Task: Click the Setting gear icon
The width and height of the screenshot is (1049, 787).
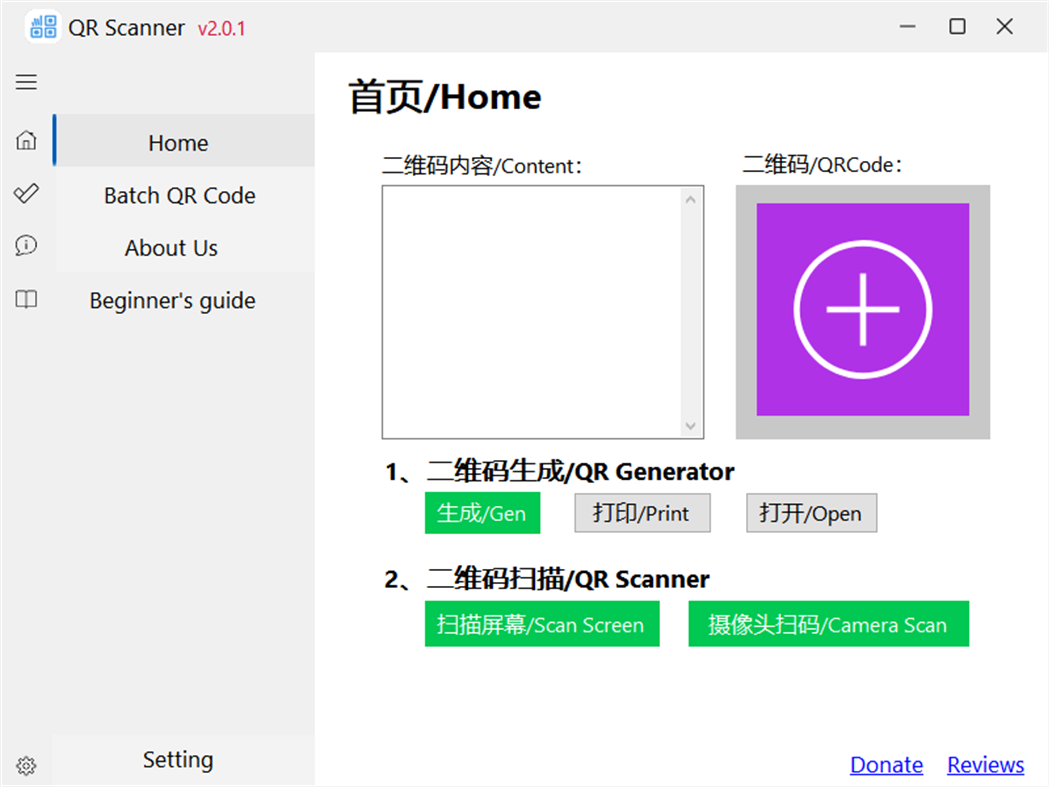Action: point(26,765)
